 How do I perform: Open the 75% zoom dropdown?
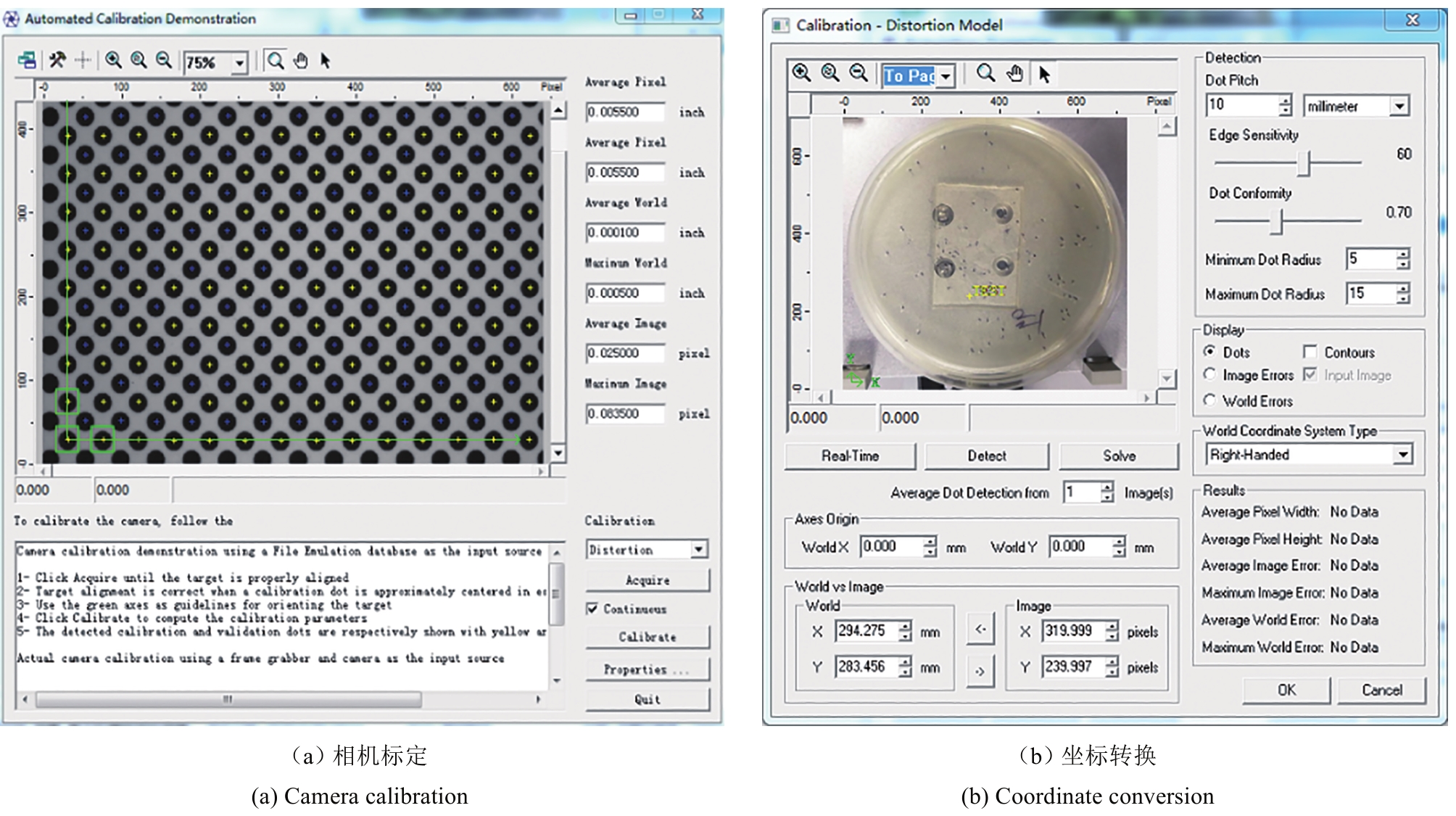(239, 63)
